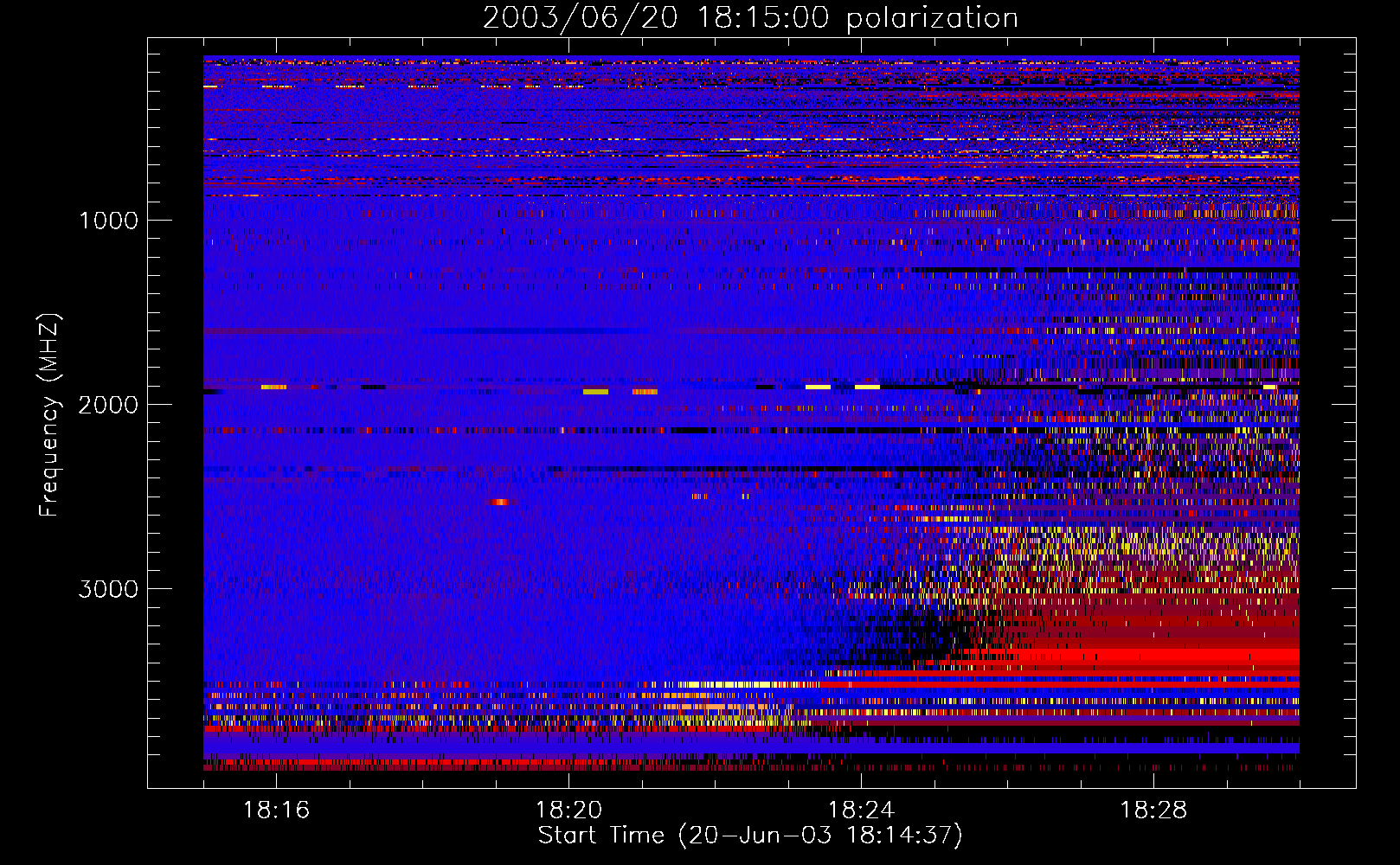The image size is (1400, 865).
Task: Click the '18:28' time tick label
Action: (1153, 810)
